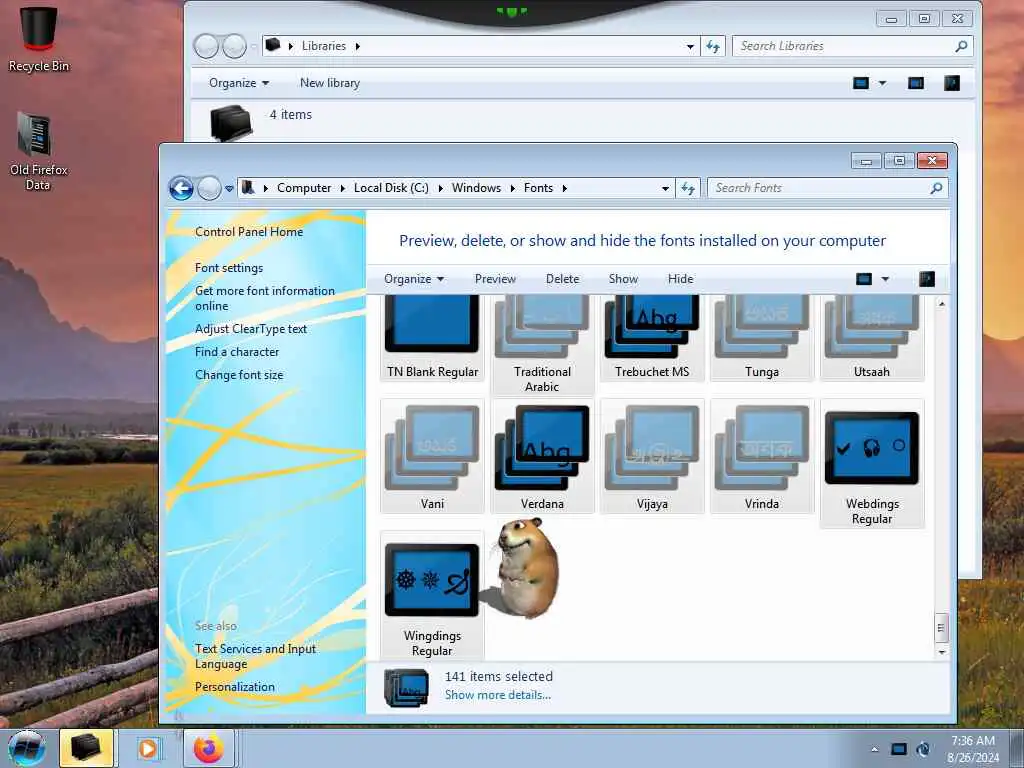Open Windows Media Player from taskbar
Screen dimensions: 1024x768
148,748
